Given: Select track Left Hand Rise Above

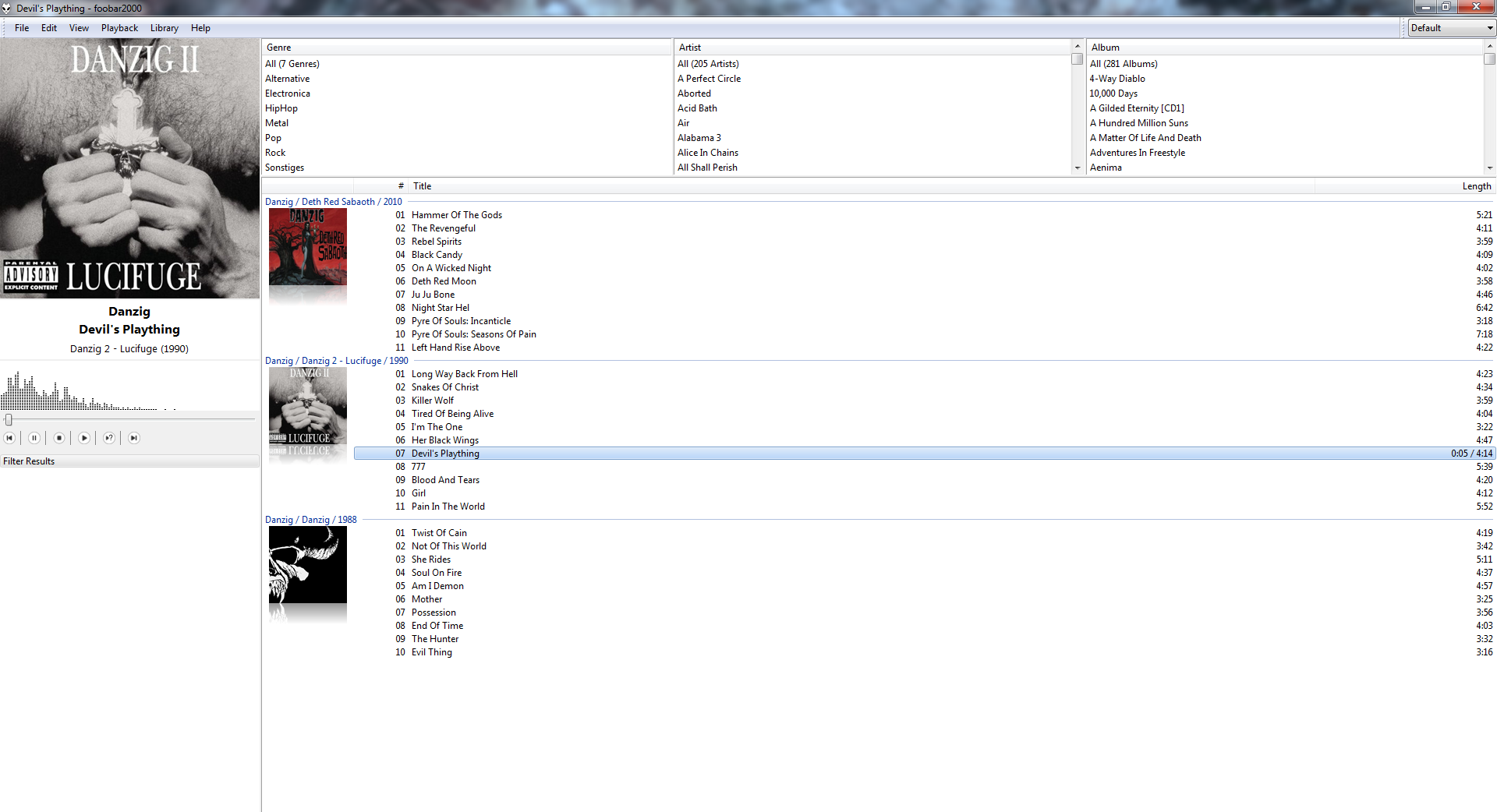Looking at the screenshot, I should click(x=924, y=348).
